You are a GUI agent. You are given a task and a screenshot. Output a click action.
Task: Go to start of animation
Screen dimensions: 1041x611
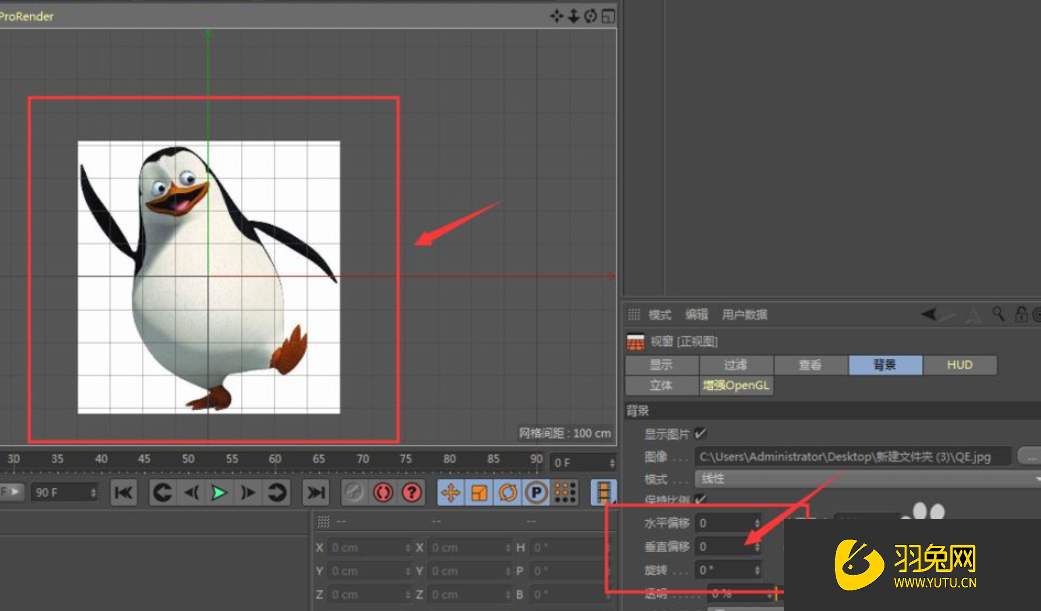point(123,492)
